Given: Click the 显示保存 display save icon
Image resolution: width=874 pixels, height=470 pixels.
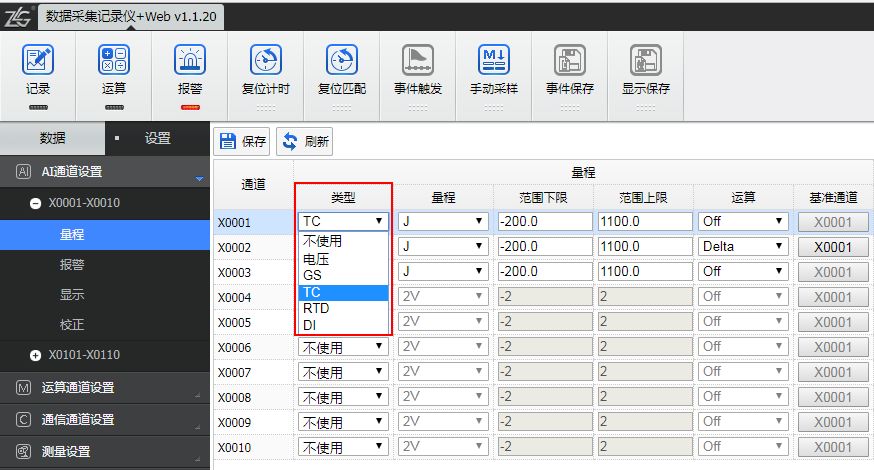Looking at the screenshot, I should point(645,62).
